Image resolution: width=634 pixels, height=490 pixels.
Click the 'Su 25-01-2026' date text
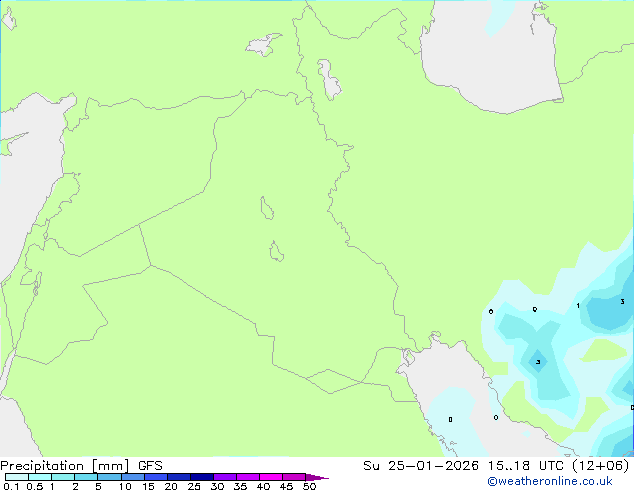click(421, 466)
